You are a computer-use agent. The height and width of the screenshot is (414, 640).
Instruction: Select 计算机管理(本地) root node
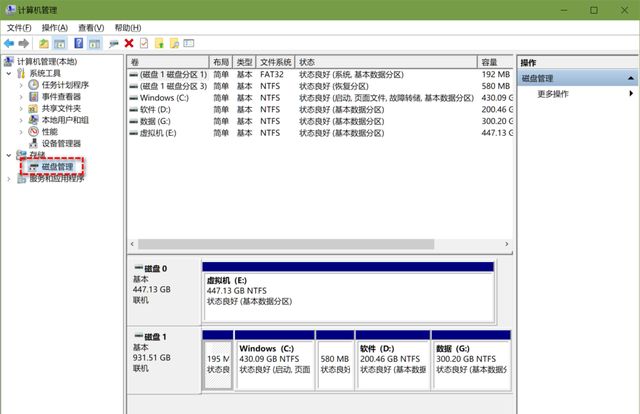point(47,62)
